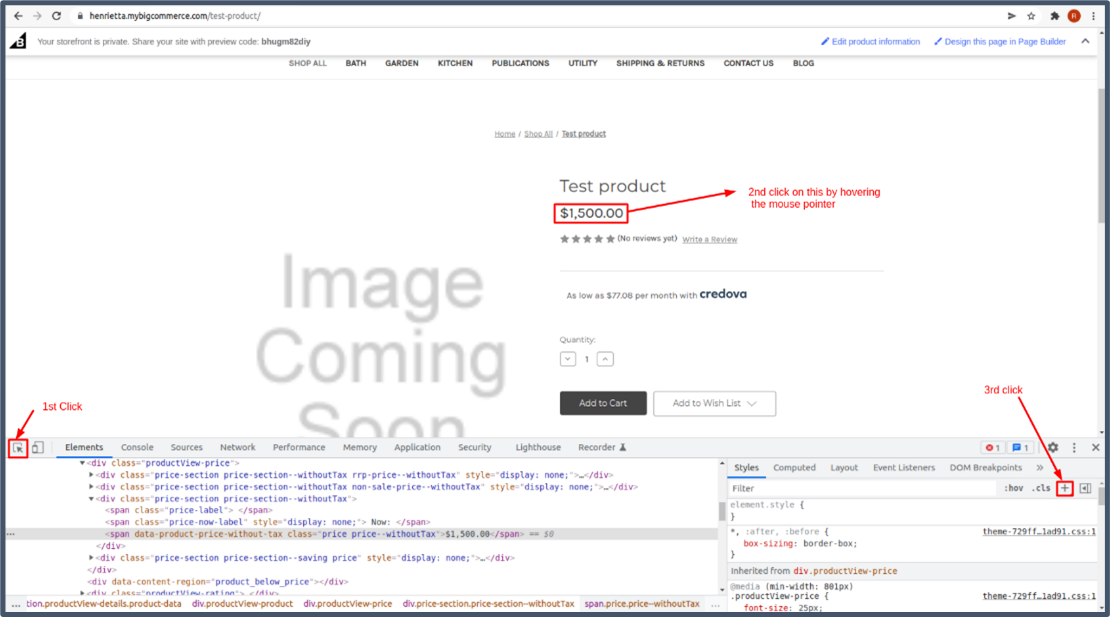Increase quantity with the up arrow
Image resolution: width=1110 pixels, height=617 pixels.
pos(605,359)
